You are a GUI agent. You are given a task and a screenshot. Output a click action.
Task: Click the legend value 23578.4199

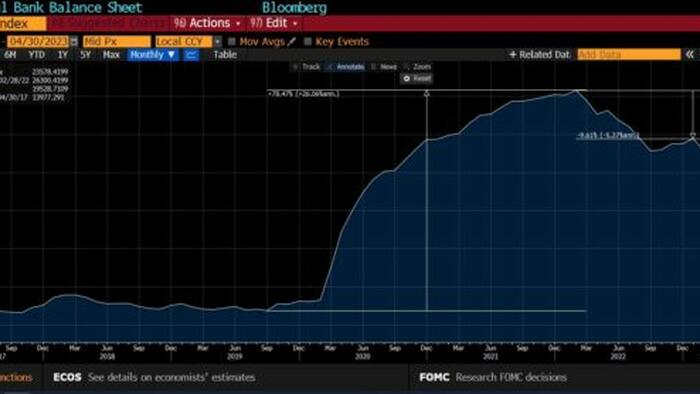tap(50, 71)
